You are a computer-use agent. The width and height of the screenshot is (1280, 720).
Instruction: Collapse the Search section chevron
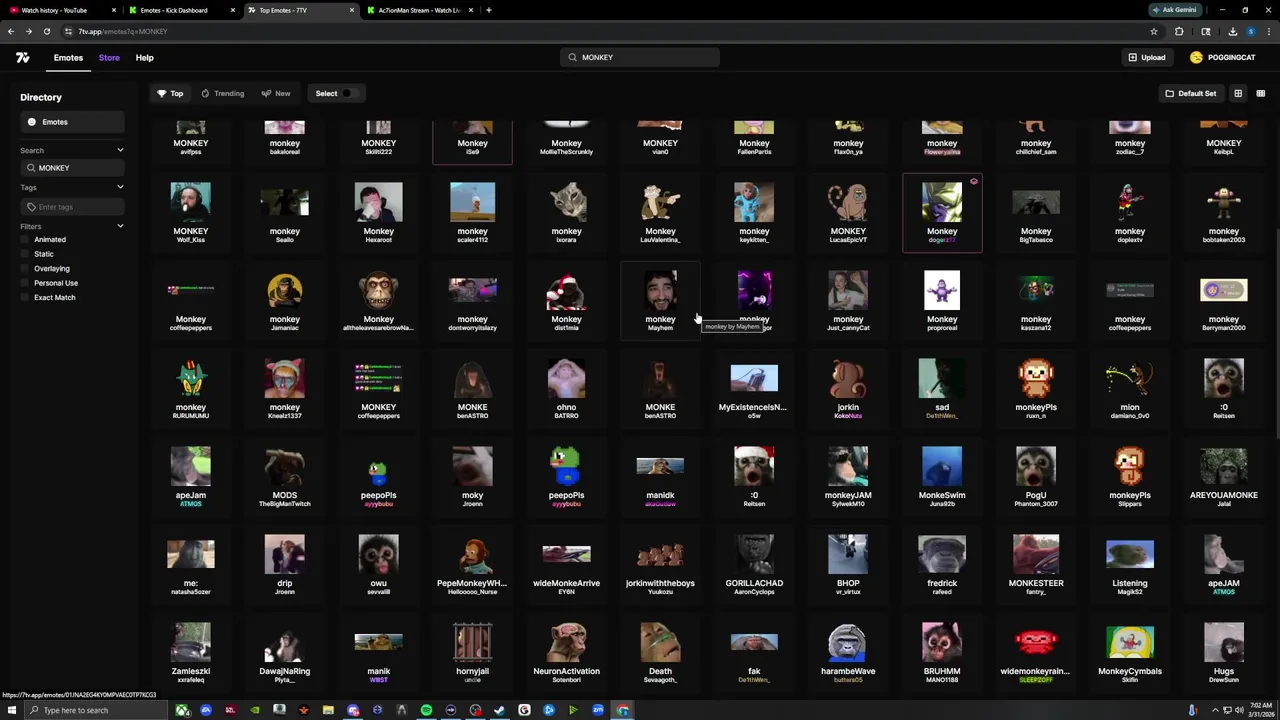120,151
